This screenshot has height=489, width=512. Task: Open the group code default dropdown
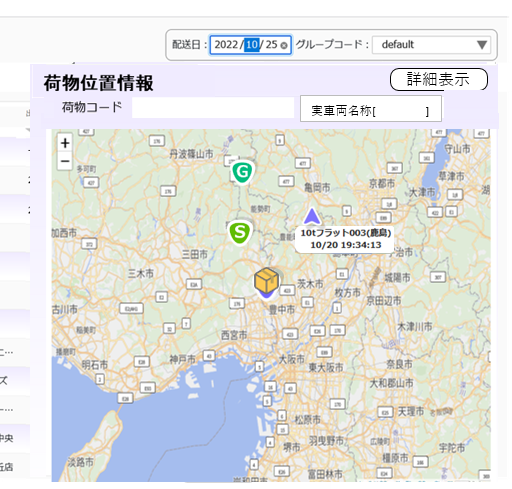(x=431, y=45)
